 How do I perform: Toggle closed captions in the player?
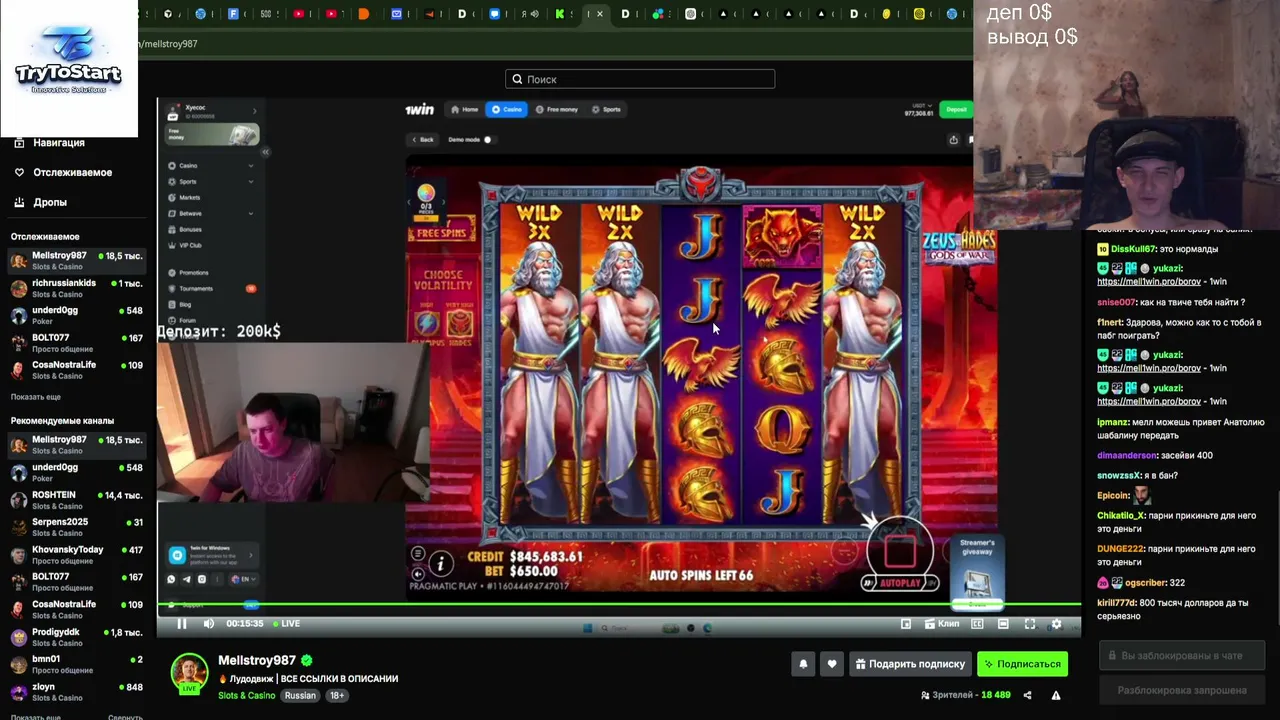click(977, 624)
